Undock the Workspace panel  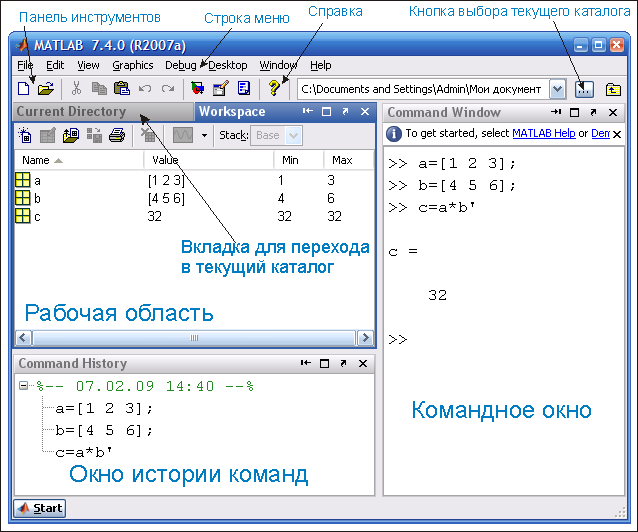click(x=345, y=111)
